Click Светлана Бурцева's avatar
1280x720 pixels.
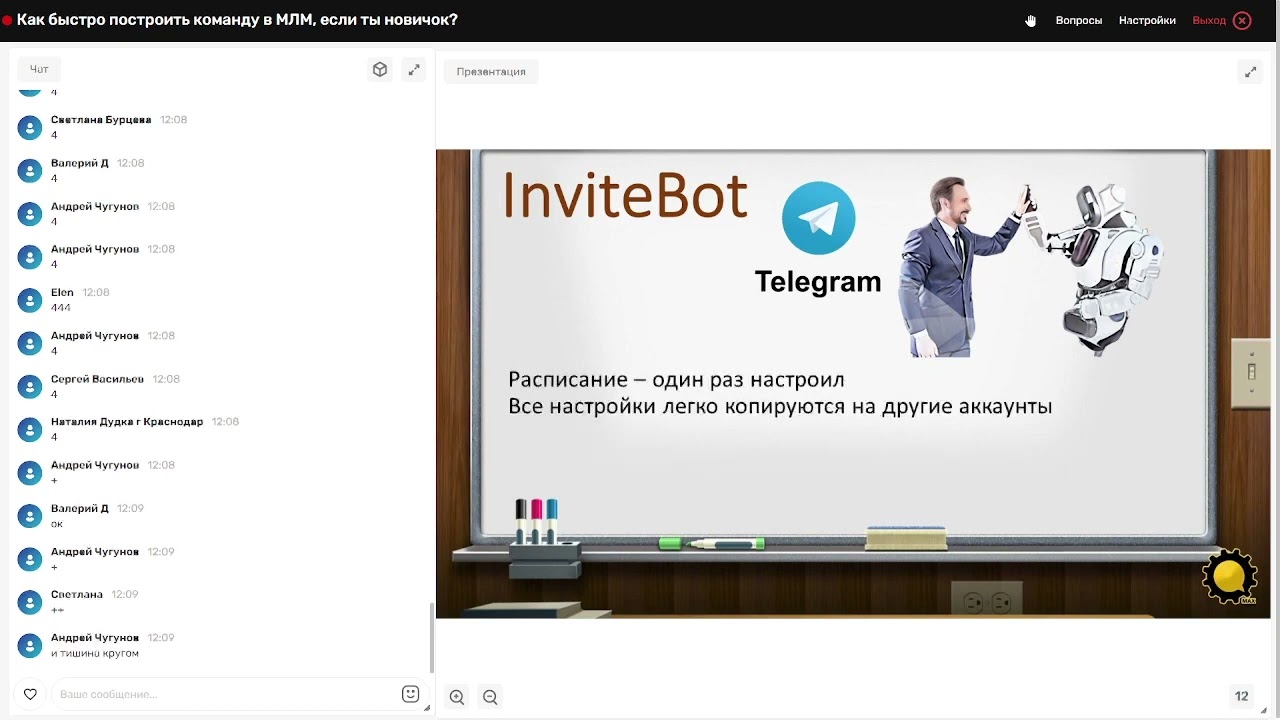(30, 127)
